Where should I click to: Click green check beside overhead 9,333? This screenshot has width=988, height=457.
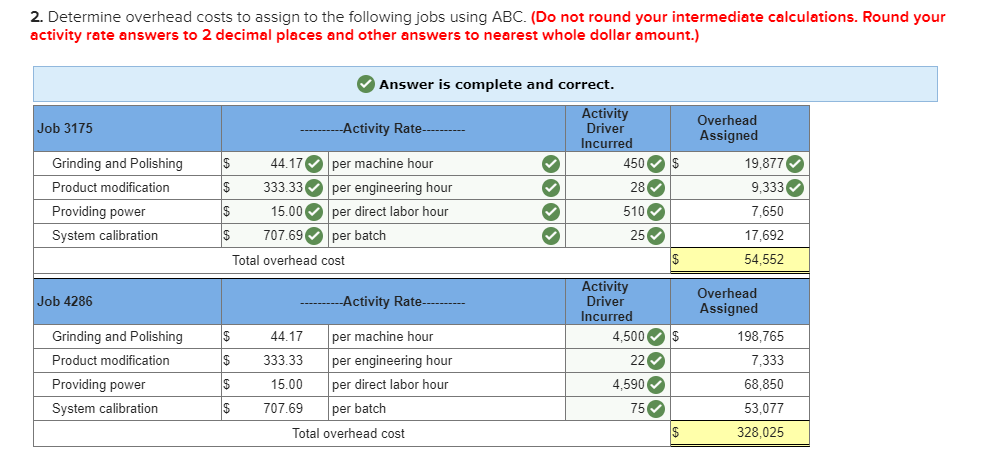tap(795, 188)
